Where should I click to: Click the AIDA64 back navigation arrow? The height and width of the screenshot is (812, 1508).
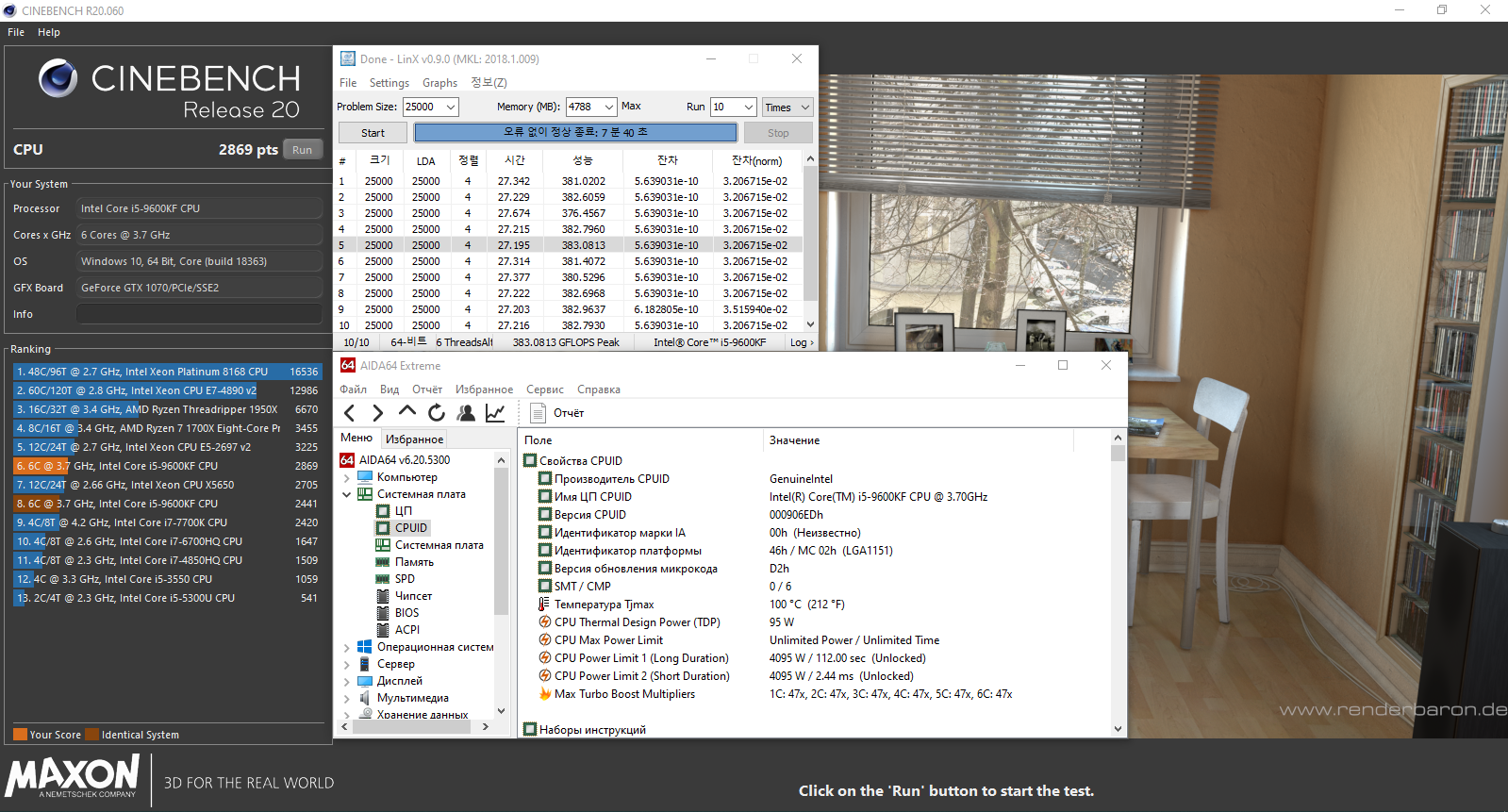(350, 413)
